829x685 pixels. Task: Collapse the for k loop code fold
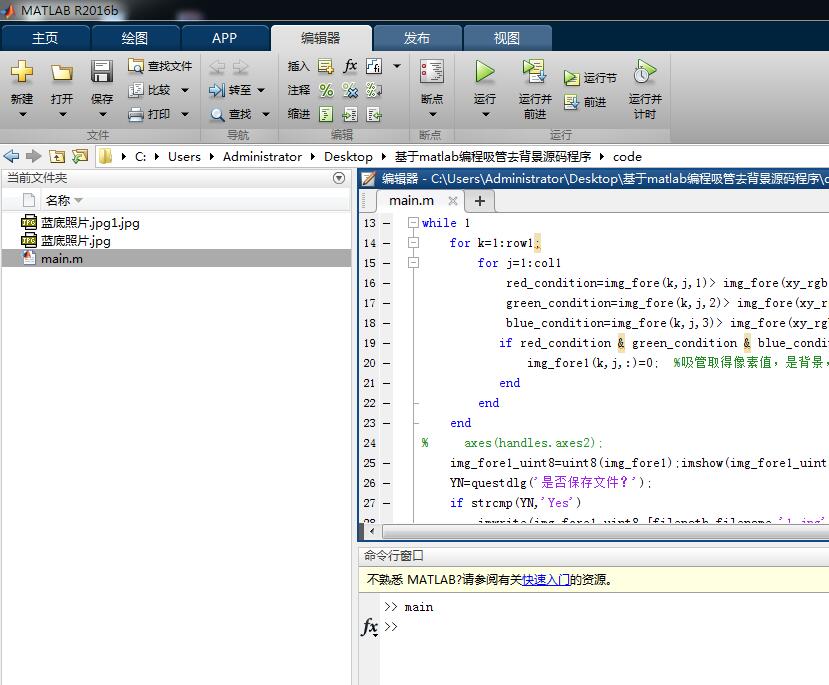[x=413, y=243]
